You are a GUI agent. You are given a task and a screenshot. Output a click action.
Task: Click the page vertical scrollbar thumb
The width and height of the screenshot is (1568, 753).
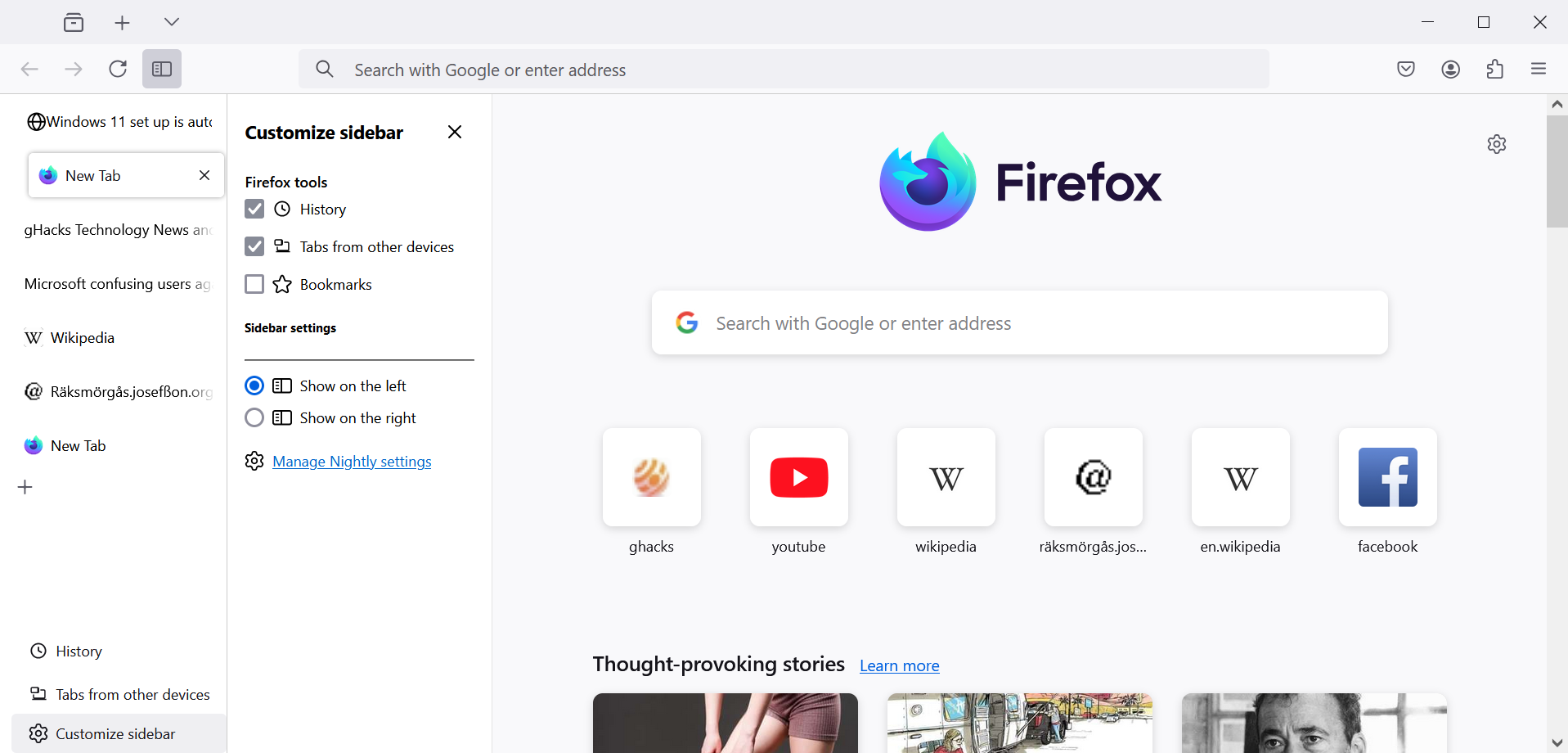point(1557,172)
